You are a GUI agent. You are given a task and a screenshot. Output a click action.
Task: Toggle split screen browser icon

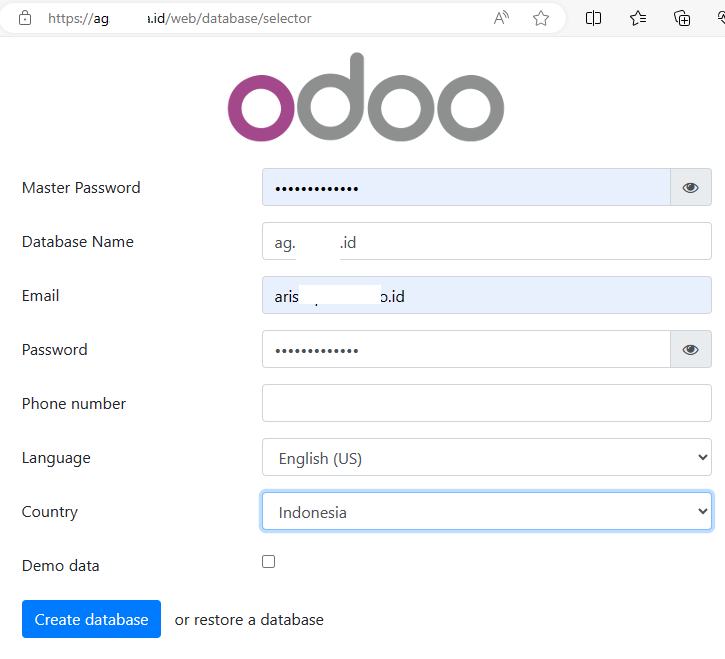593,18
